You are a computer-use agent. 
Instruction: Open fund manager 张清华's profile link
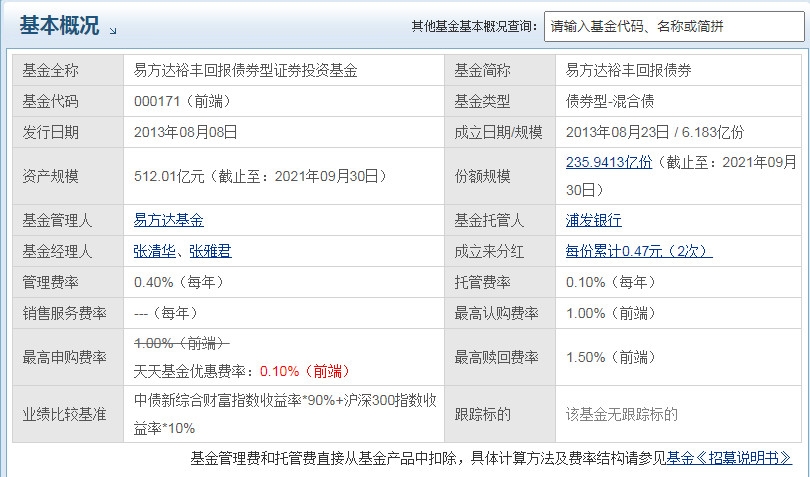pyautogui.click(x=155, y=251)
